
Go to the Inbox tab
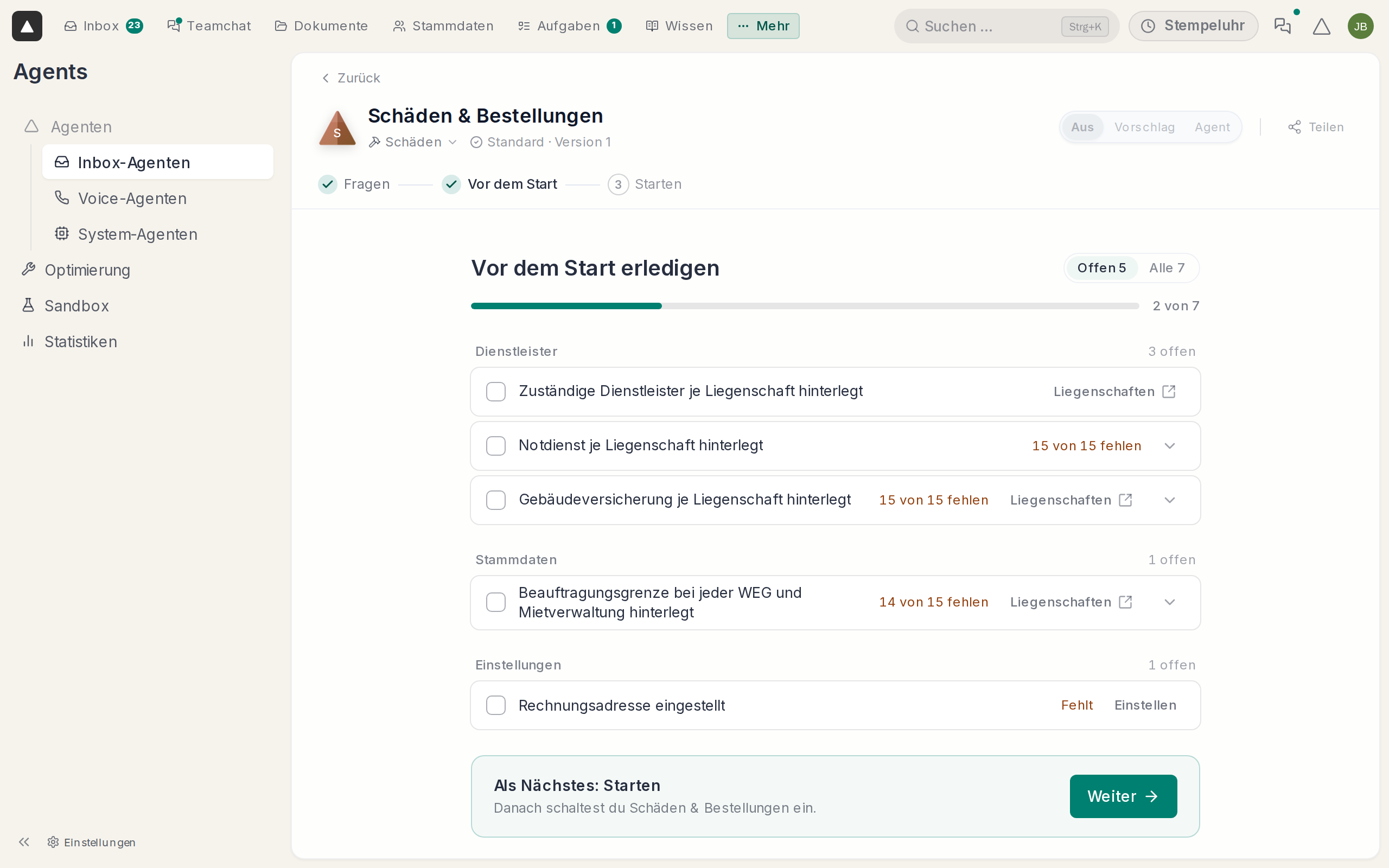point(103,26)
